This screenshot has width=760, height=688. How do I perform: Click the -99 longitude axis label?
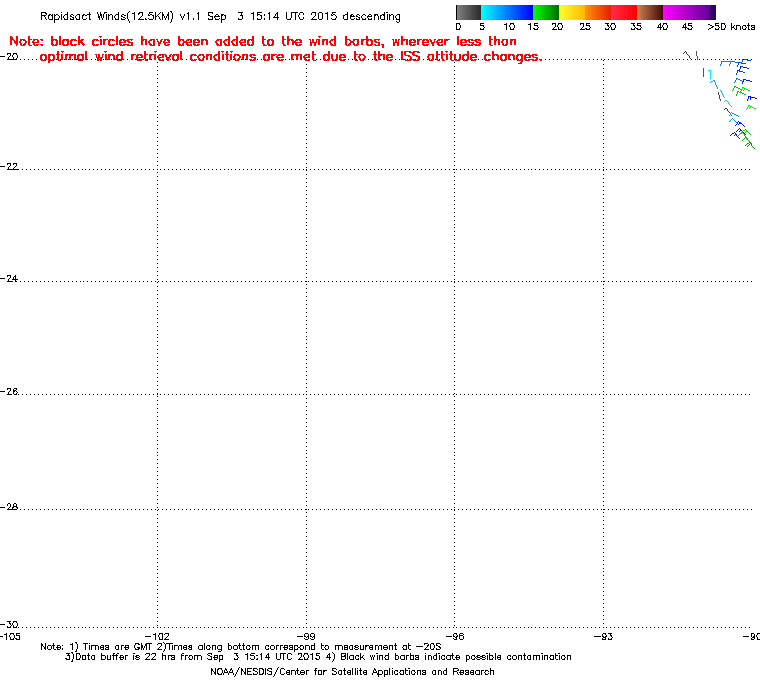coord(306,636)
